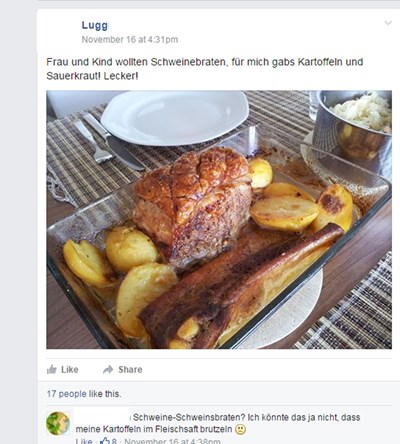The width and height of the screenshot is (400, 444).
Task: Open the comment's 4:38pm timestamp
Action: [x=172, y=441]
